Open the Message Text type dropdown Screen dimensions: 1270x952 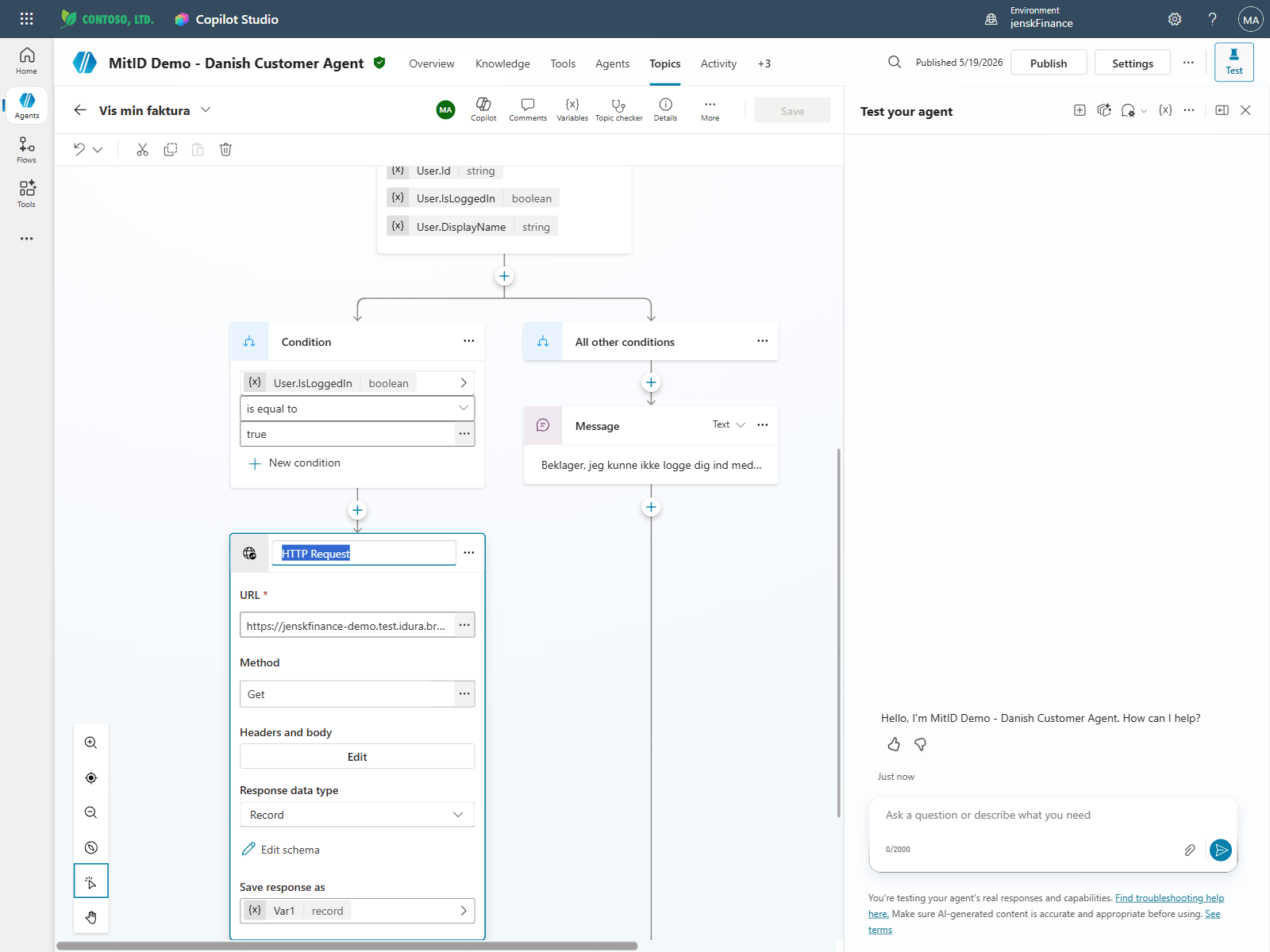pos(729,424)
